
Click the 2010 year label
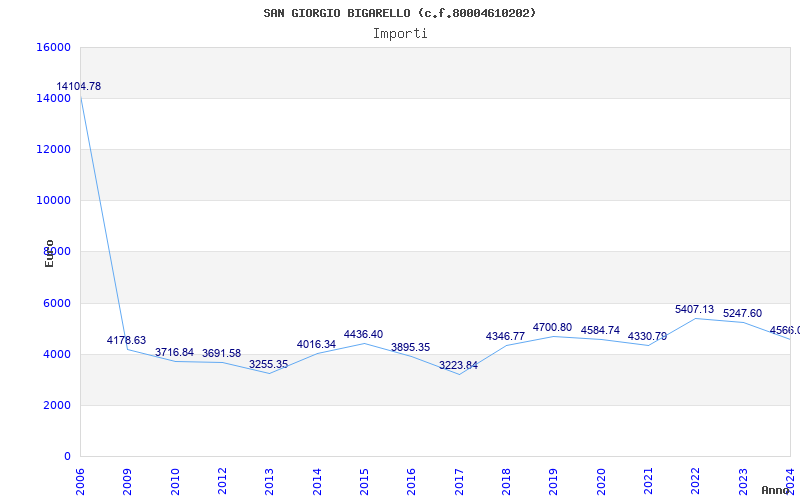coord(175,481)
